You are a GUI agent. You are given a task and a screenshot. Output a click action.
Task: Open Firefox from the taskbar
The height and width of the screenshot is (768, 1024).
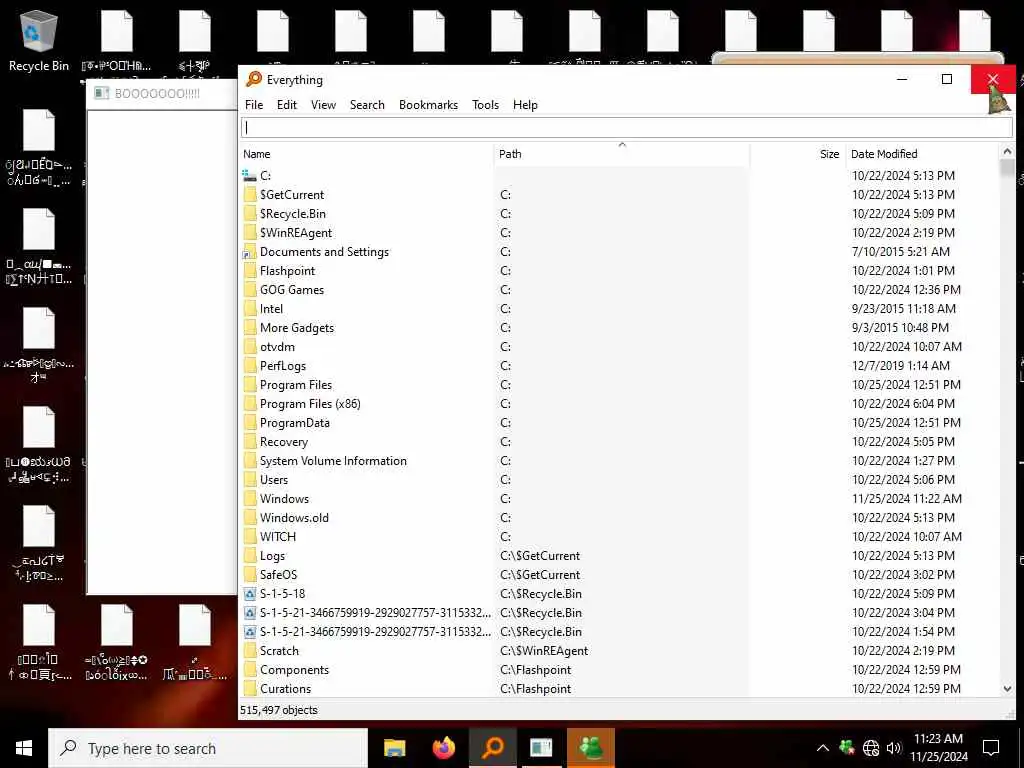point(444,748)
